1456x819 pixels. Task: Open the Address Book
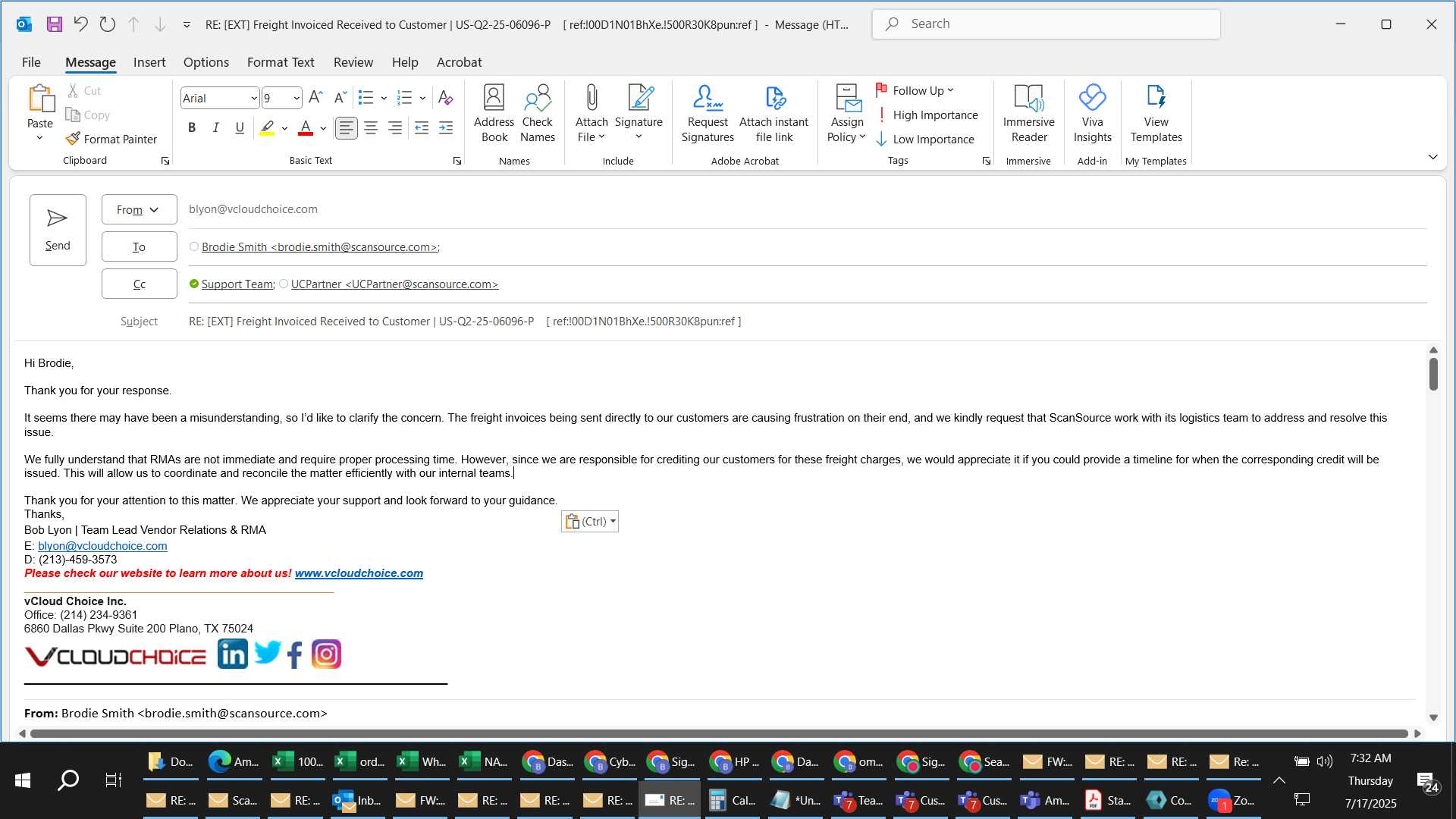[x=494, y=113]
